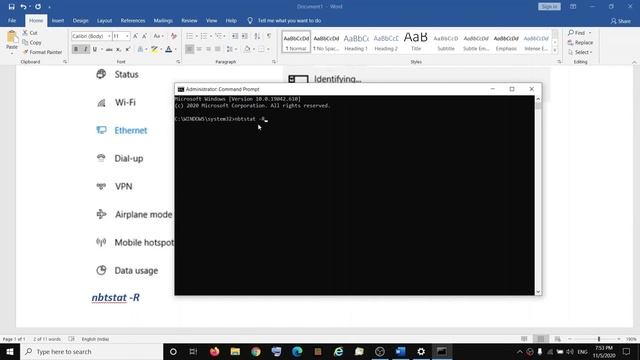The height and width of the screenshot is (360, 640).
Task: Open Firefox from the taskbar
Action: point(214,351)
